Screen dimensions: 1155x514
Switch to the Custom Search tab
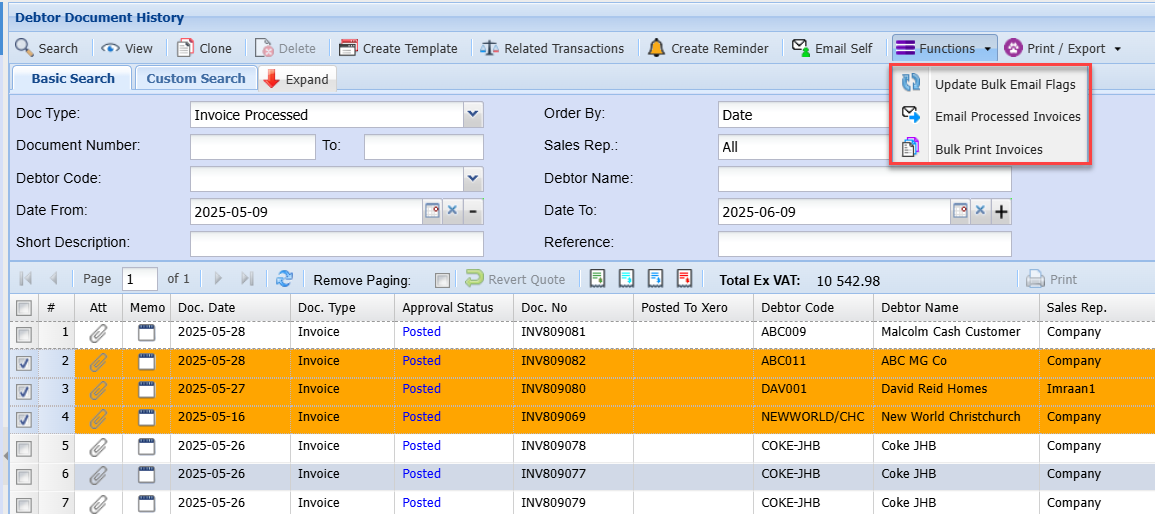(x=195, y=78)
